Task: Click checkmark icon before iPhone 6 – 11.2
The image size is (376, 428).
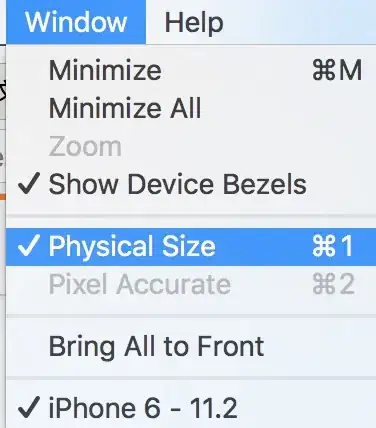Action: pyautogui.click(x=29, y=407)
